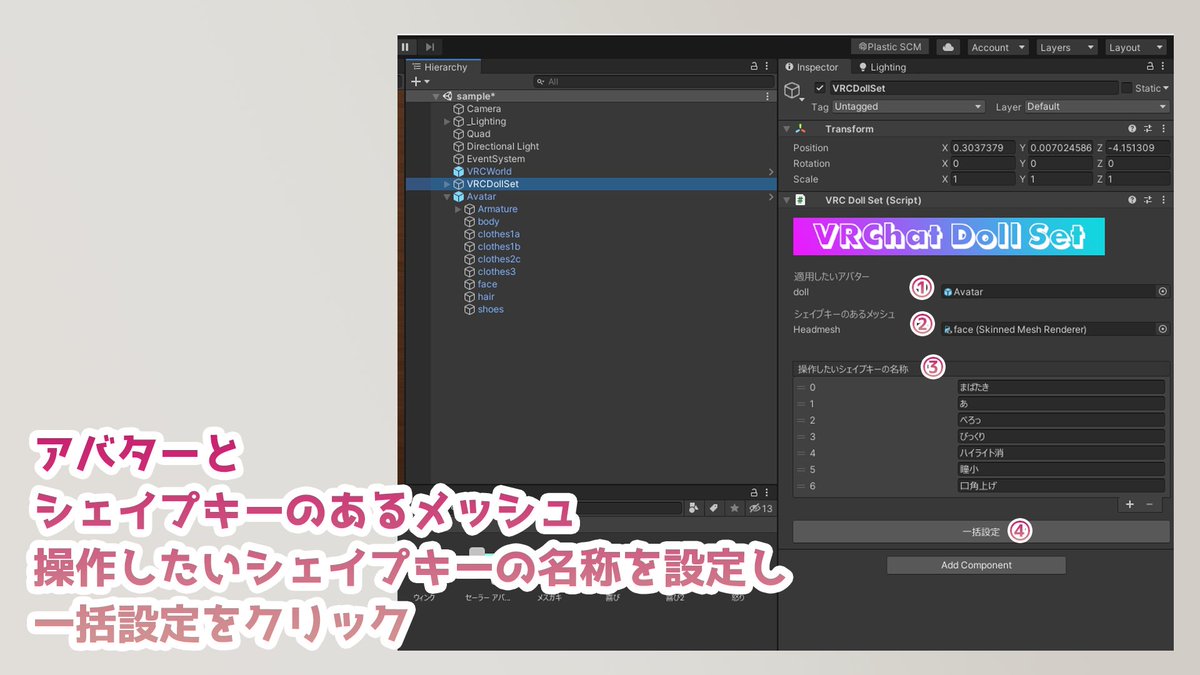Open Plastic SCM from the toolbar
This screenshot has width=1200, height=675.
click(890, 47)
